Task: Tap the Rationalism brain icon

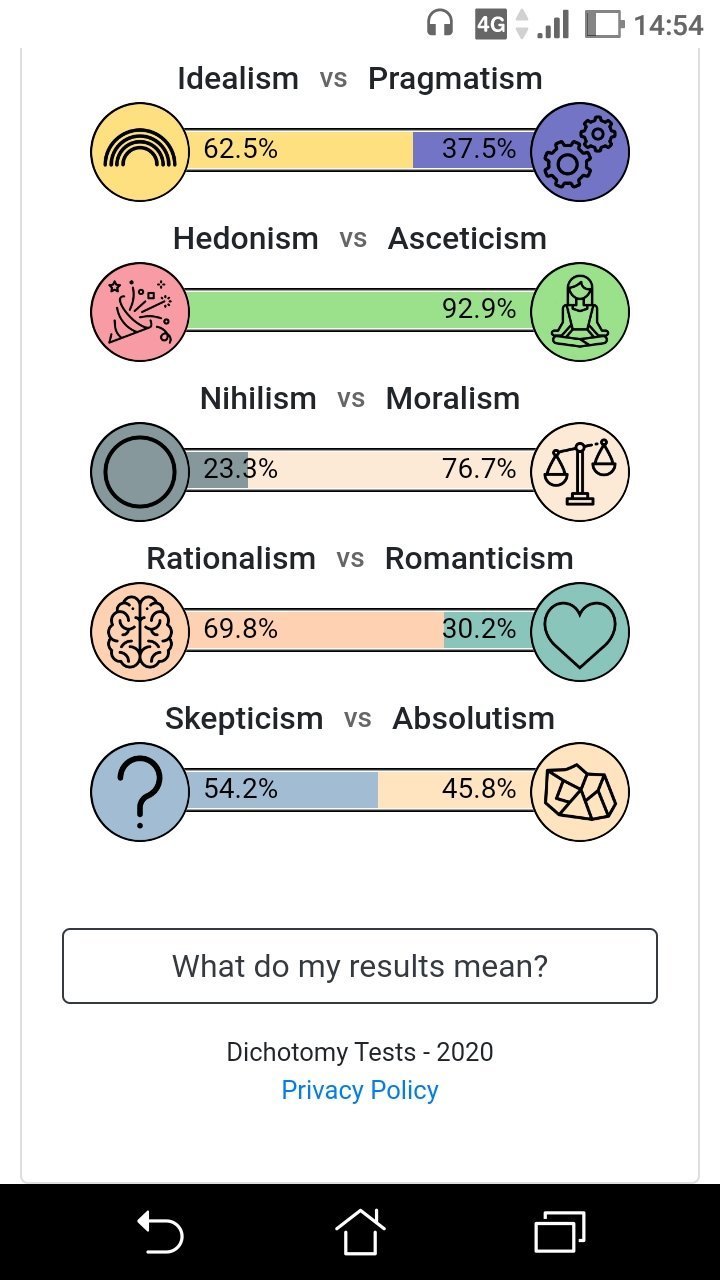Action: click(x=140, y=631)
